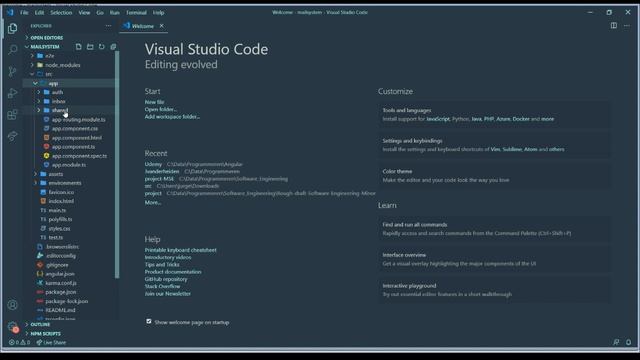The height and width of the screenshot is (360, 640).
Task: Click the More... recent link
Action: (x=153, y=202)
